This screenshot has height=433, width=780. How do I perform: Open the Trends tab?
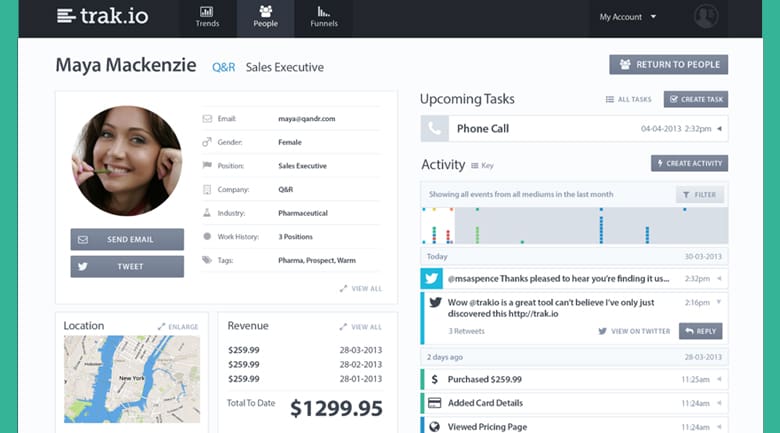click(207, 17)
